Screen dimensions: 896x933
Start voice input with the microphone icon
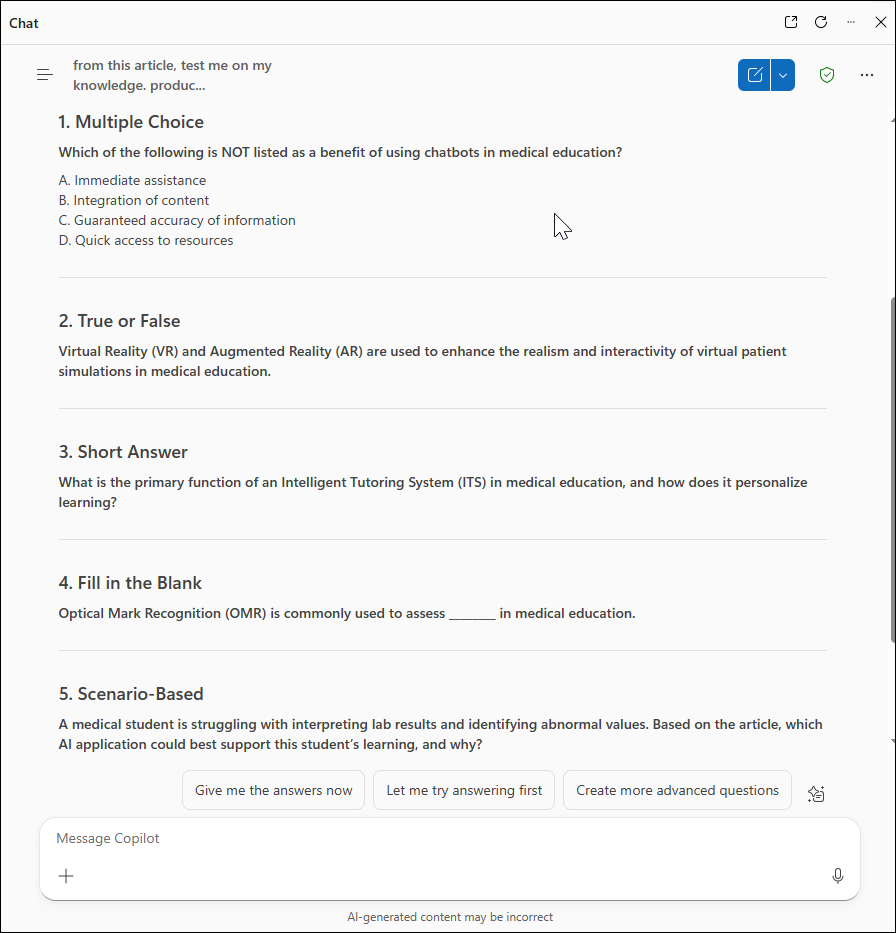point(837,875)
